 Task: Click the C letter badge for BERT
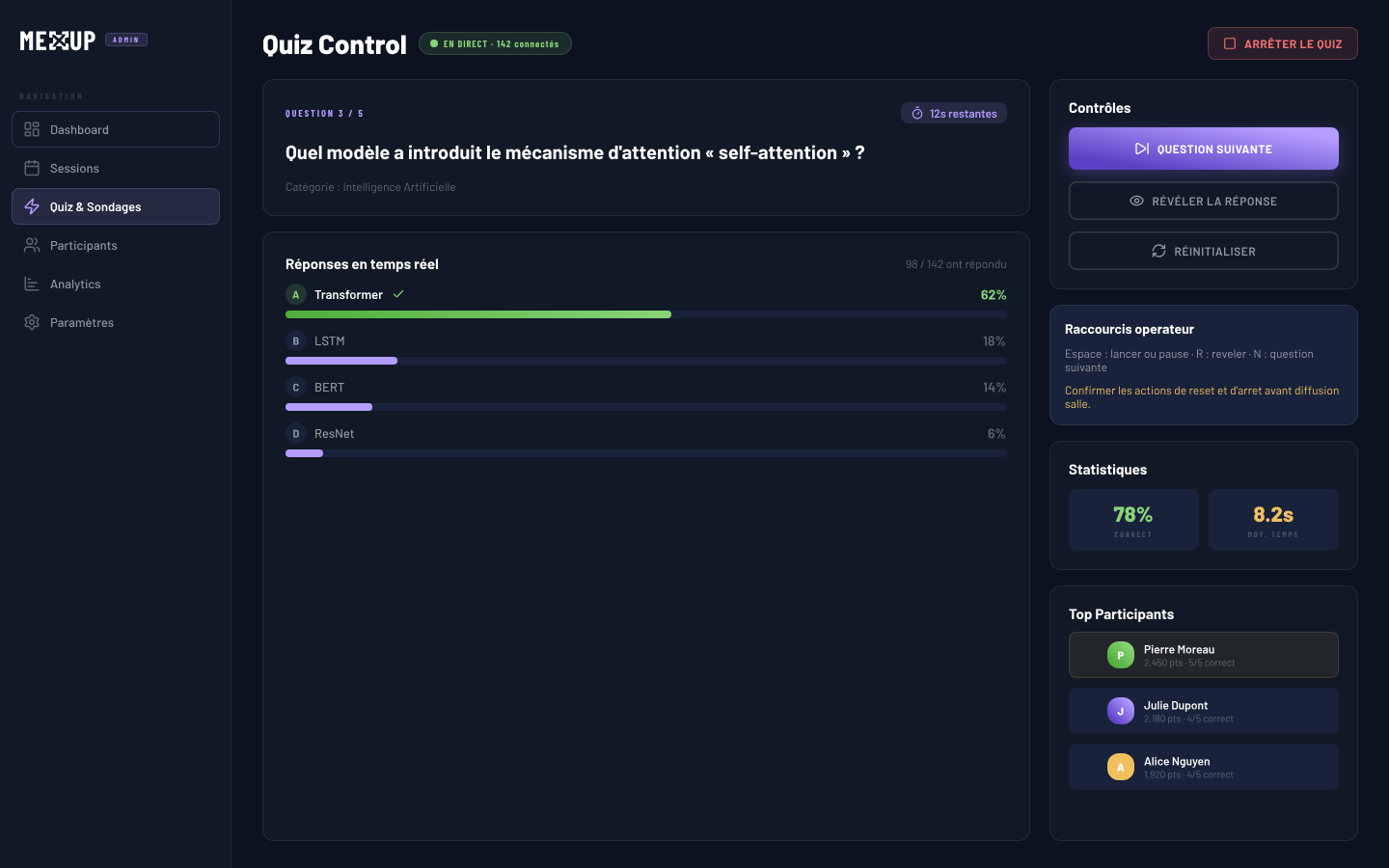[x=296, y=387]
